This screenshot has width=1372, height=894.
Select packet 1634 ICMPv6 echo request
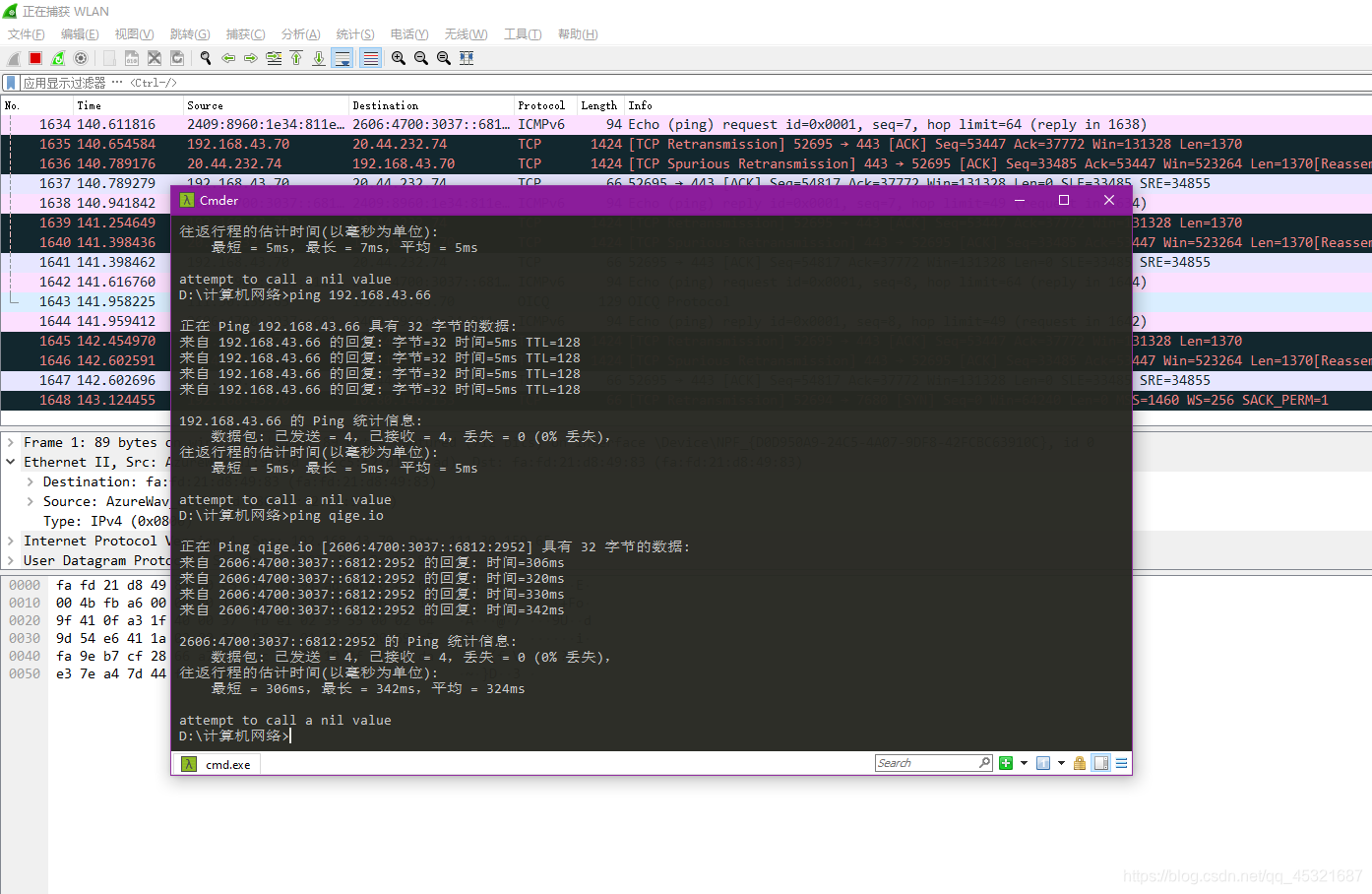pyautogui.click(x=686, y=124)
